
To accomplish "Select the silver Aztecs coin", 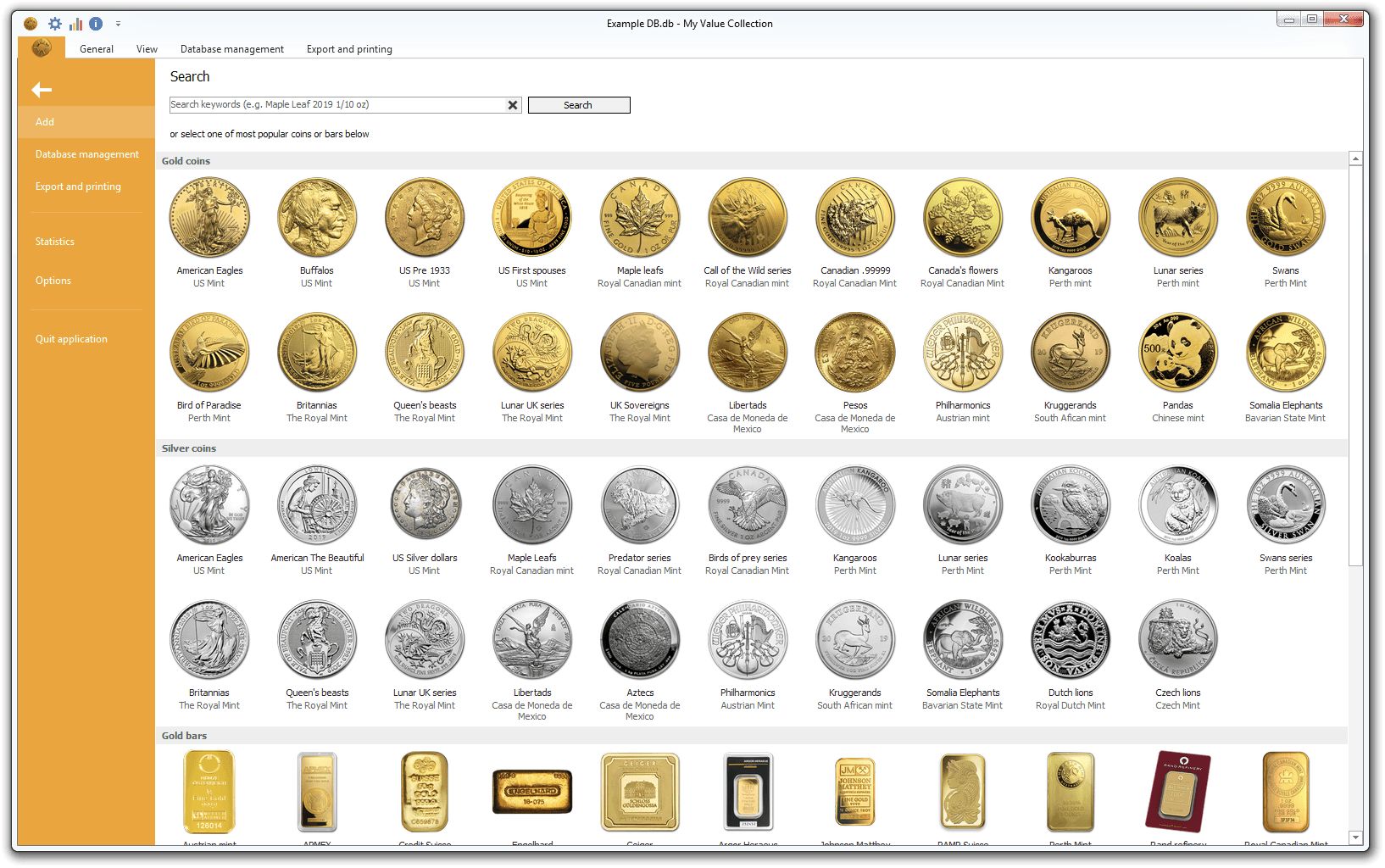I will (640, 640).
